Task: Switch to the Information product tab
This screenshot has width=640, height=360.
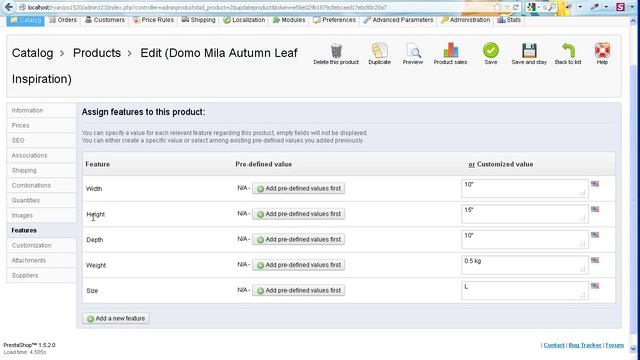Action: [41, 110]
